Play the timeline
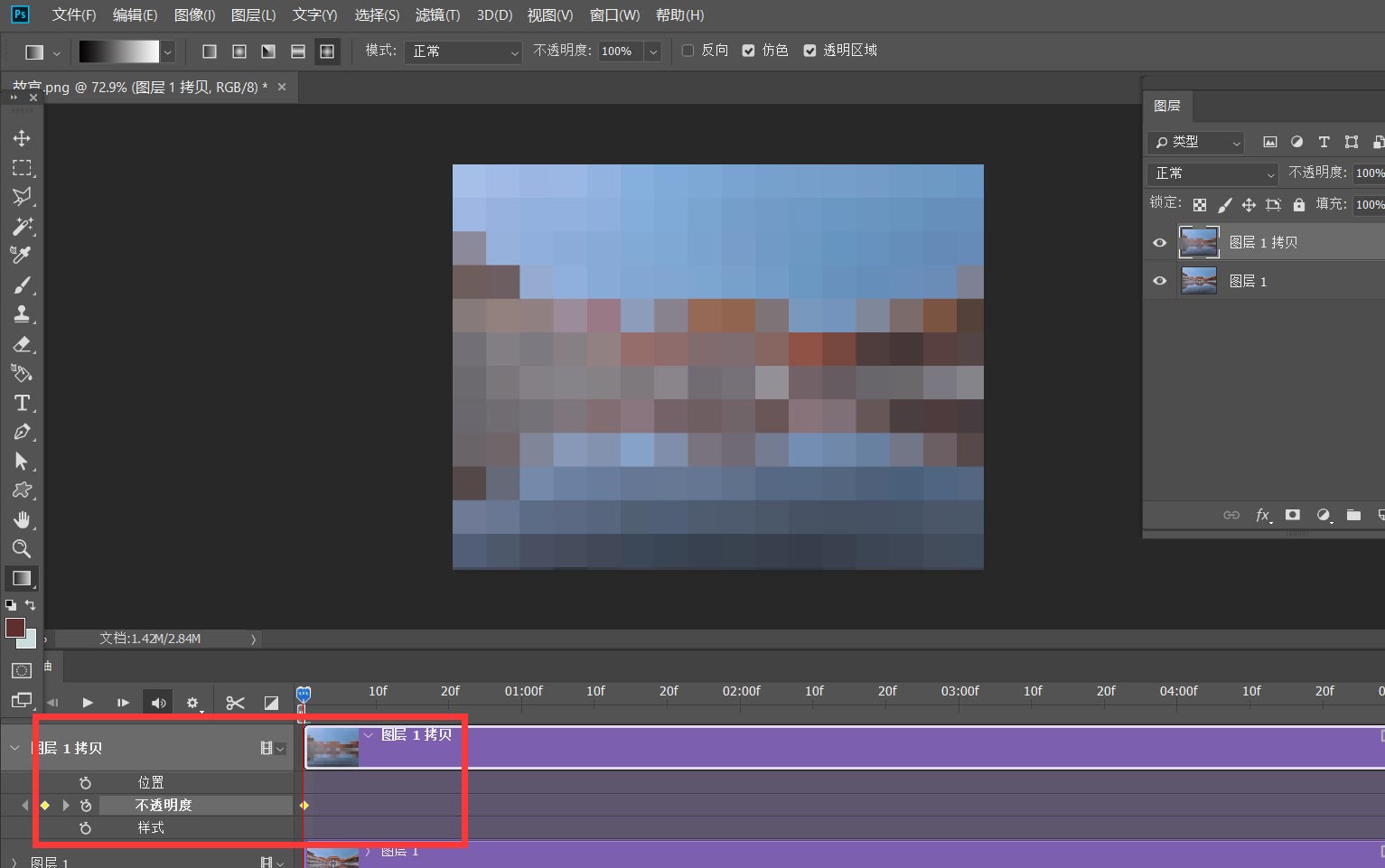1385x868 pixels. pyautogui.click(x=88, y=703)
